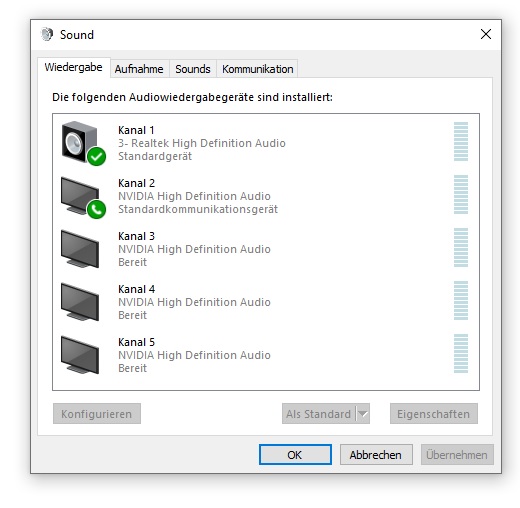The image size is (520, 508).
Task: Click the "Standardgerät" status text
Action: [155, 156]
